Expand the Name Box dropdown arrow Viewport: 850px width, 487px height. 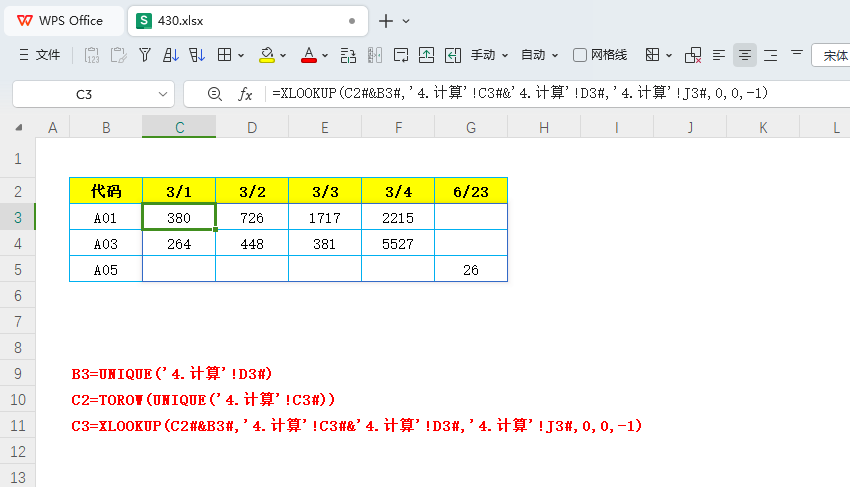tap(163, 94)
